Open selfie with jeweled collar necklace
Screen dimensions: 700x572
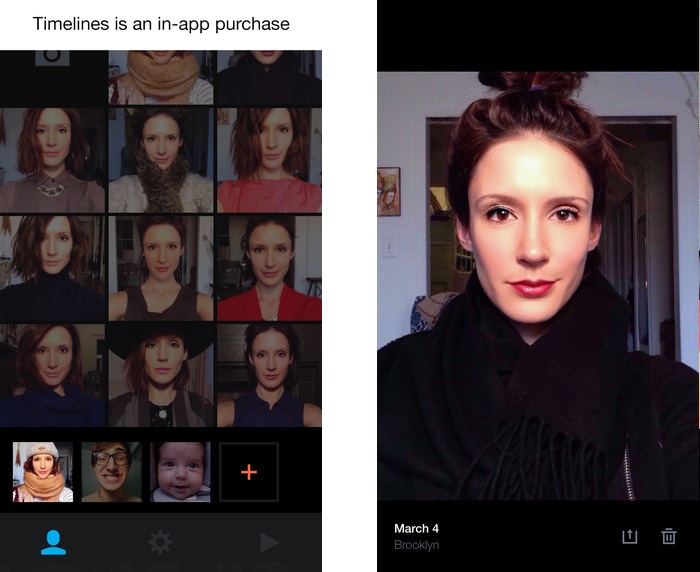tap(52, 160)
